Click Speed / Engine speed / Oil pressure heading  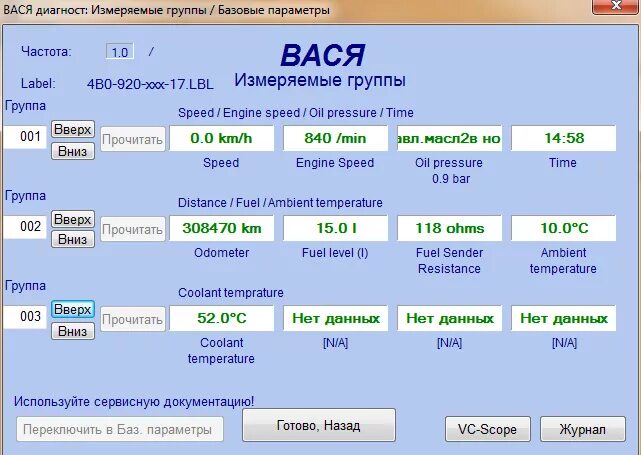point(296,113)
